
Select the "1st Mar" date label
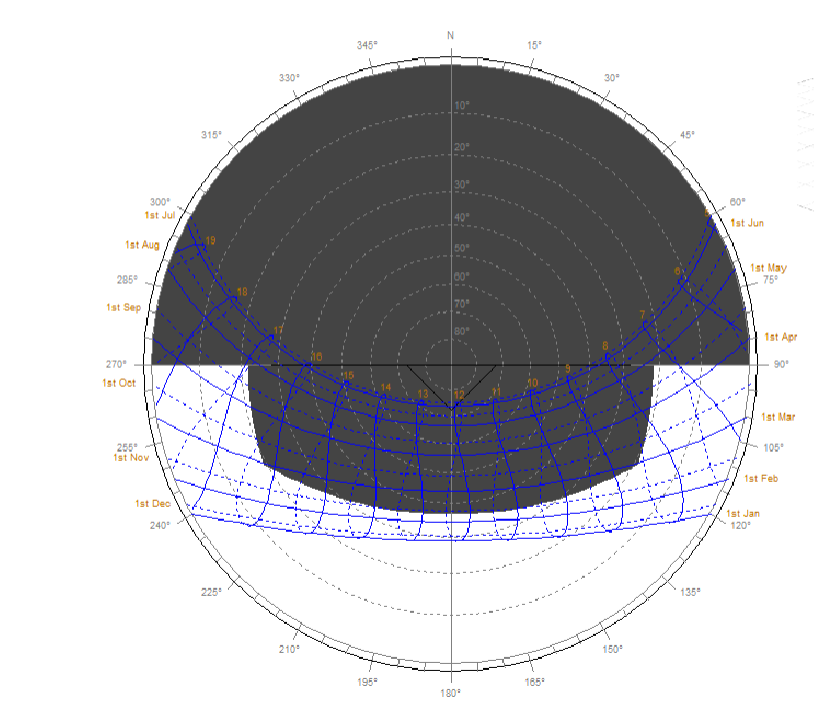tap(778, 417)
